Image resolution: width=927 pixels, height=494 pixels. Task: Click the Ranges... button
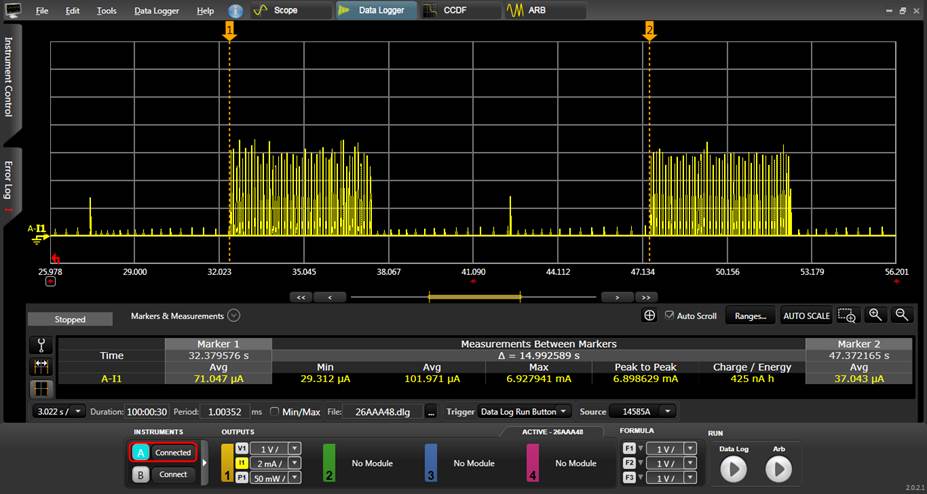pos(750,316)
